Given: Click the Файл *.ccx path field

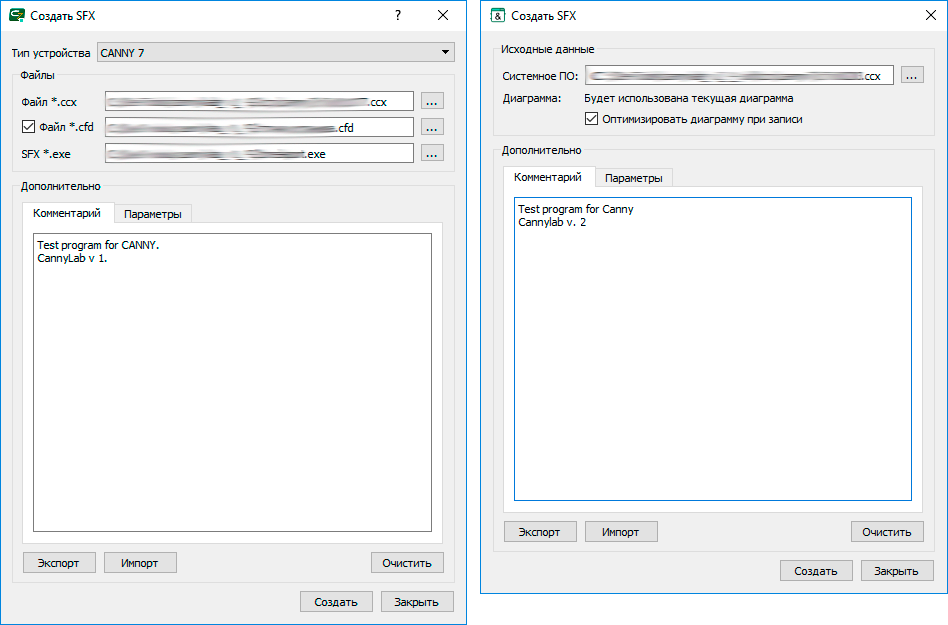Looking at the screenshot, I should pos(259,102).
